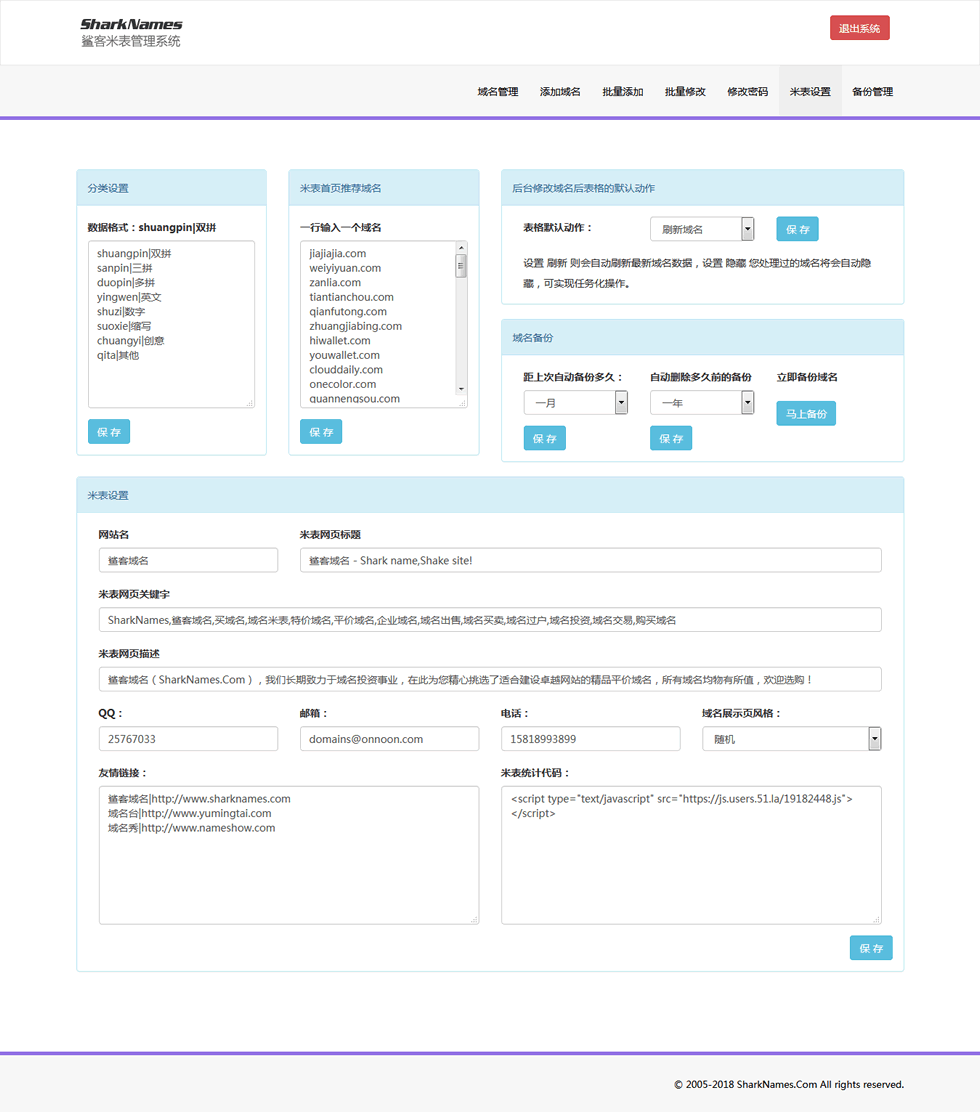980x1112 pixels.
Task: Click the 'http://www.yumingtai.com' link line
Action: (x=189, y=813)
